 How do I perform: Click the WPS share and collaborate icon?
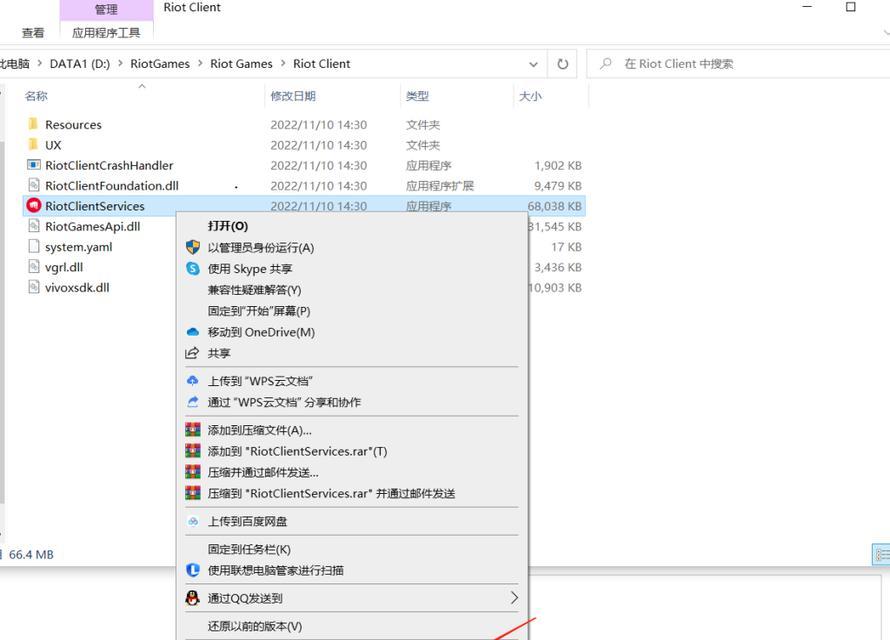[193, 402]
